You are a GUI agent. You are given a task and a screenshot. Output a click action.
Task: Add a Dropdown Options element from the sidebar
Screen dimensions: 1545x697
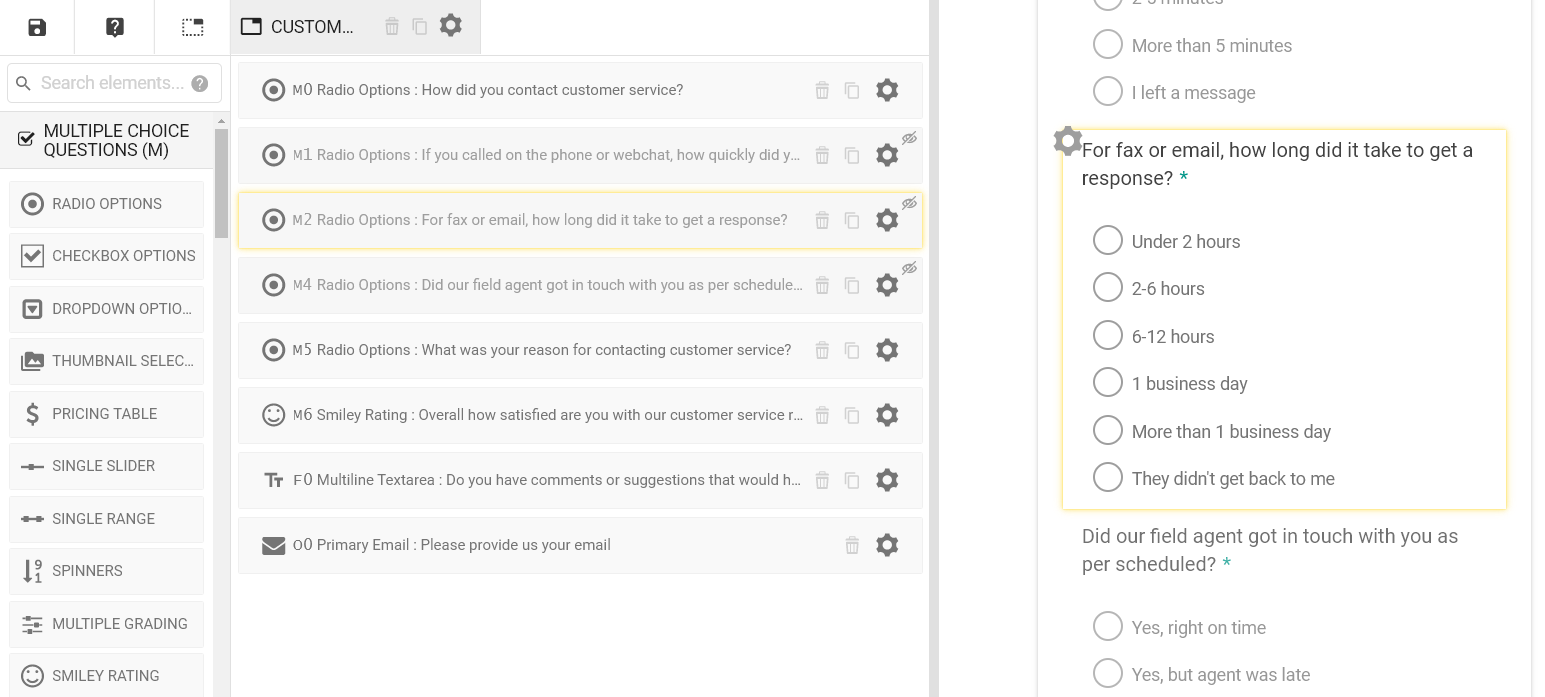pos(107,308)
